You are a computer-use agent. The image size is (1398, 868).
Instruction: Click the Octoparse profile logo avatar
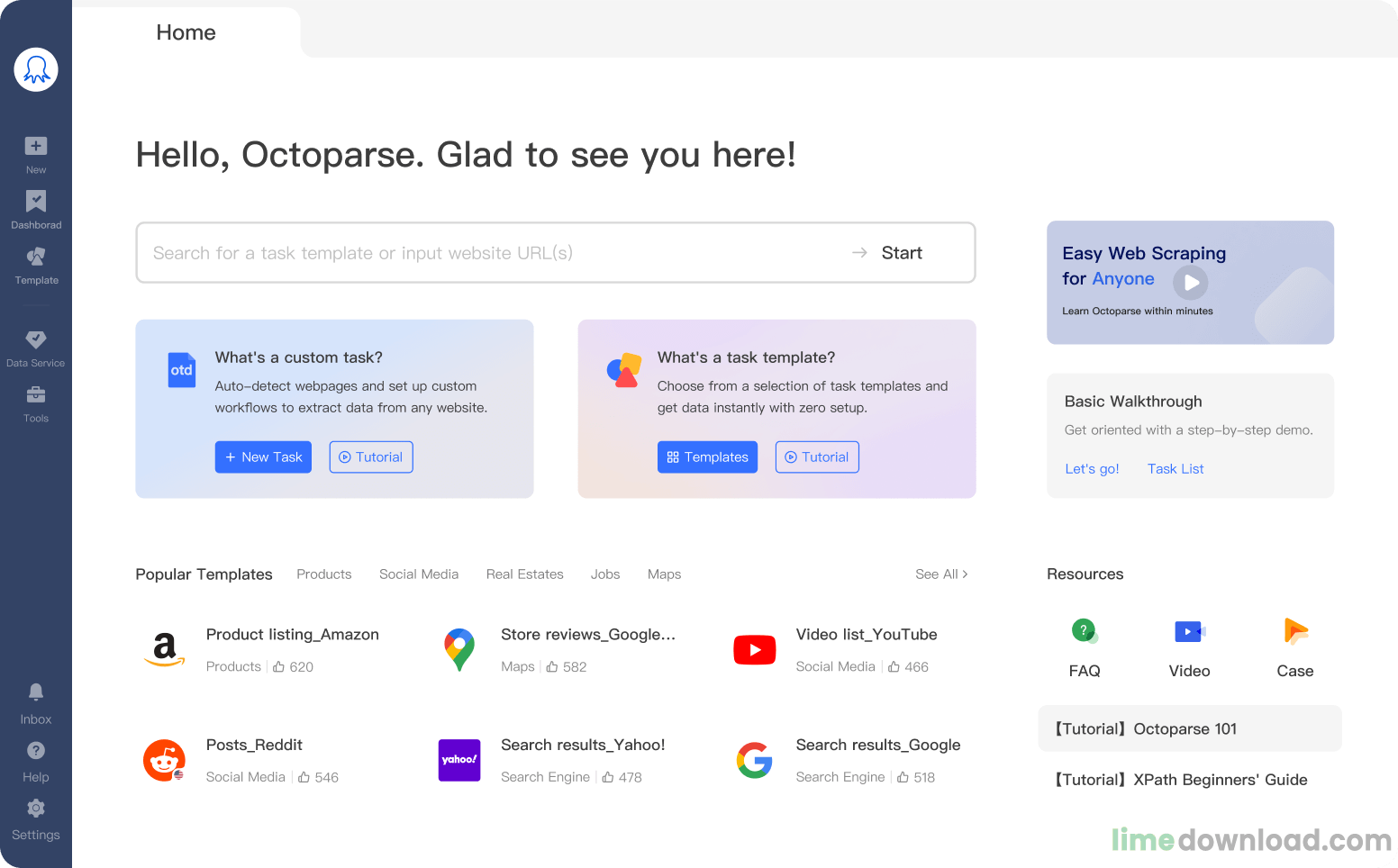coord(36,70)
